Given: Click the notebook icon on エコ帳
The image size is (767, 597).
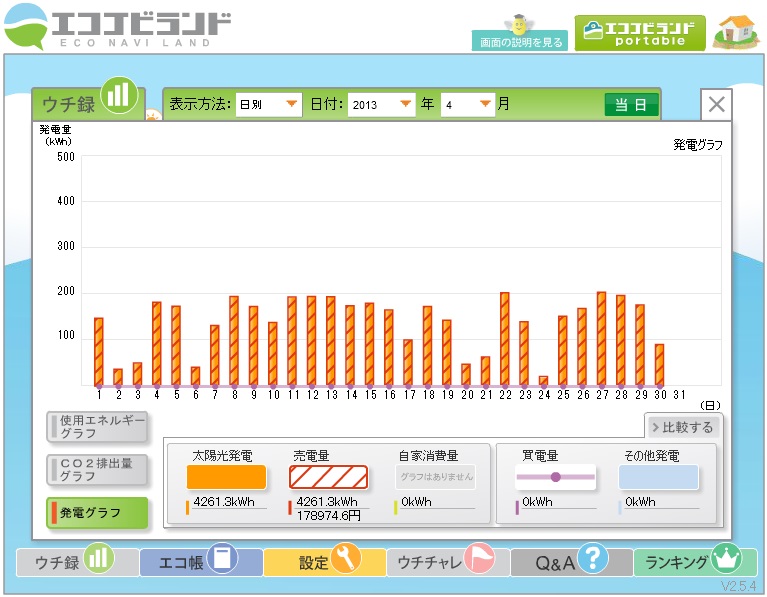Looking at the screenshot, I should click(223, 558).
